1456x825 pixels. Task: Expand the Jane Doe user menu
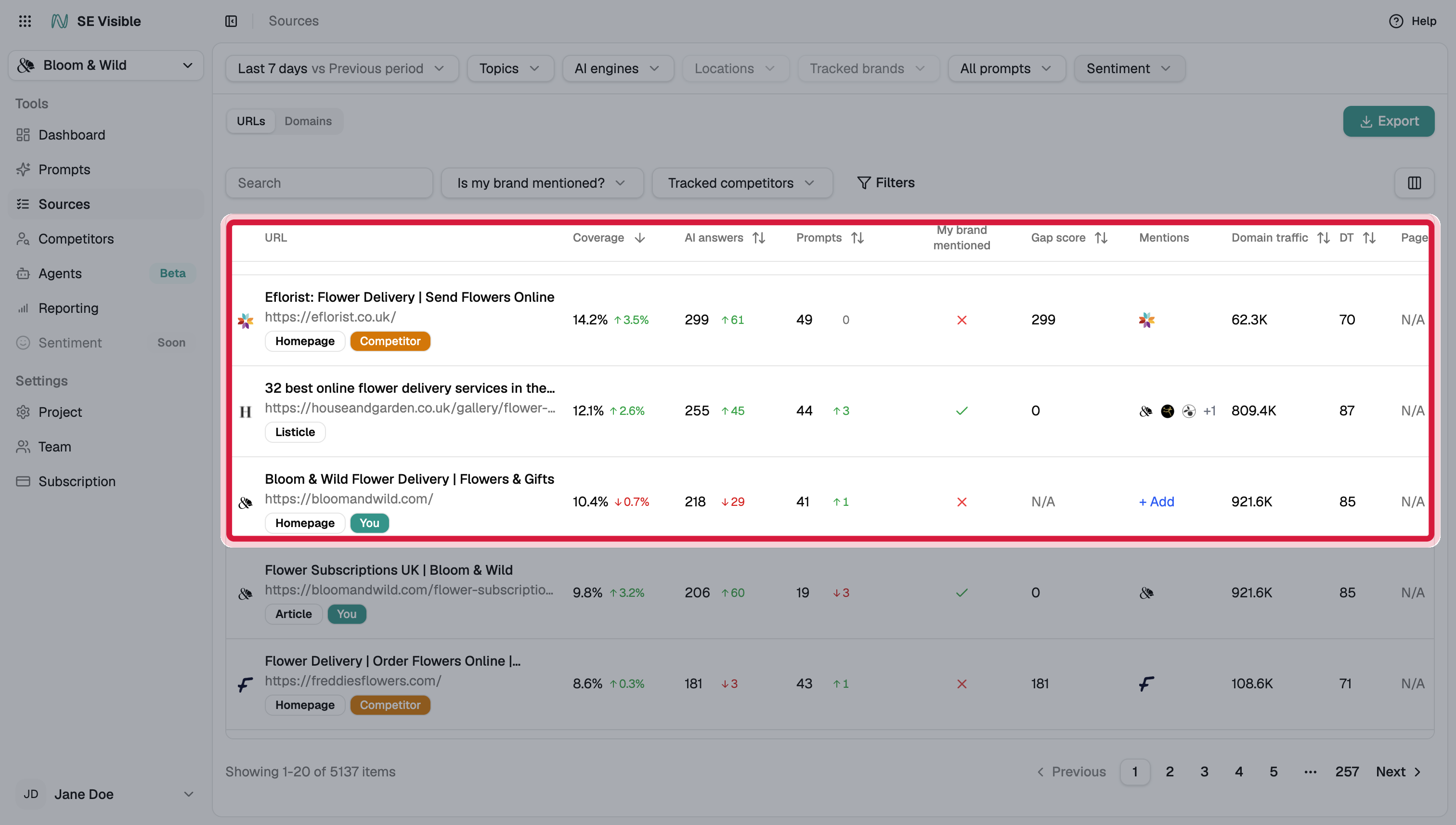pos(106,794)
